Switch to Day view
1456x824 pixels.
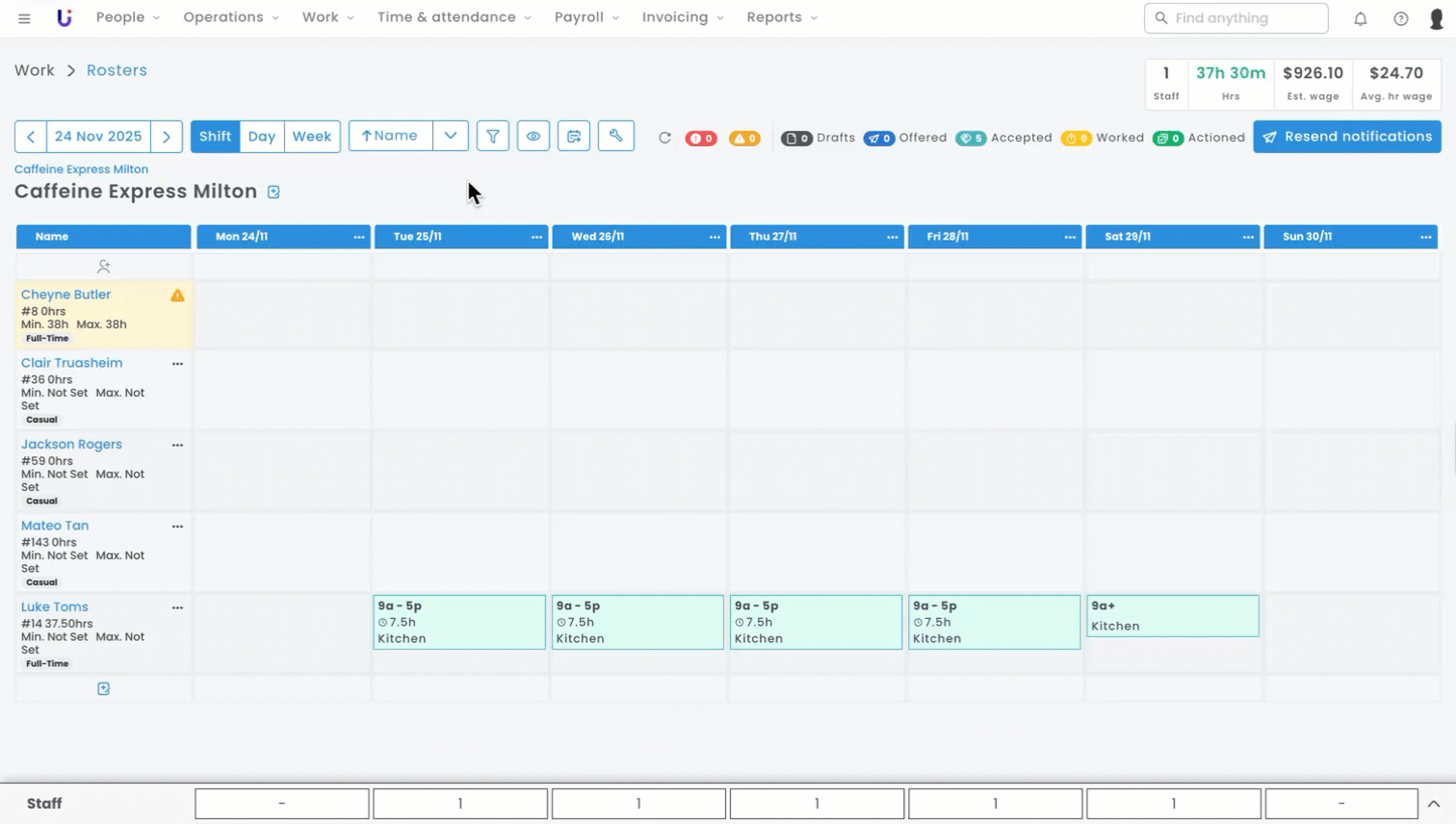pos(261,137)
